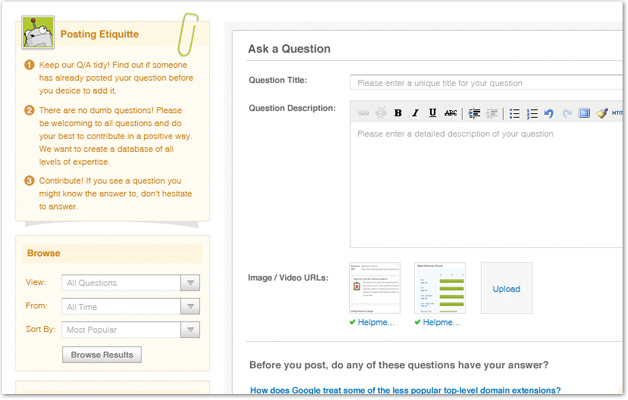
Task: Insert a bulleted list
Action: pos(515,113)
